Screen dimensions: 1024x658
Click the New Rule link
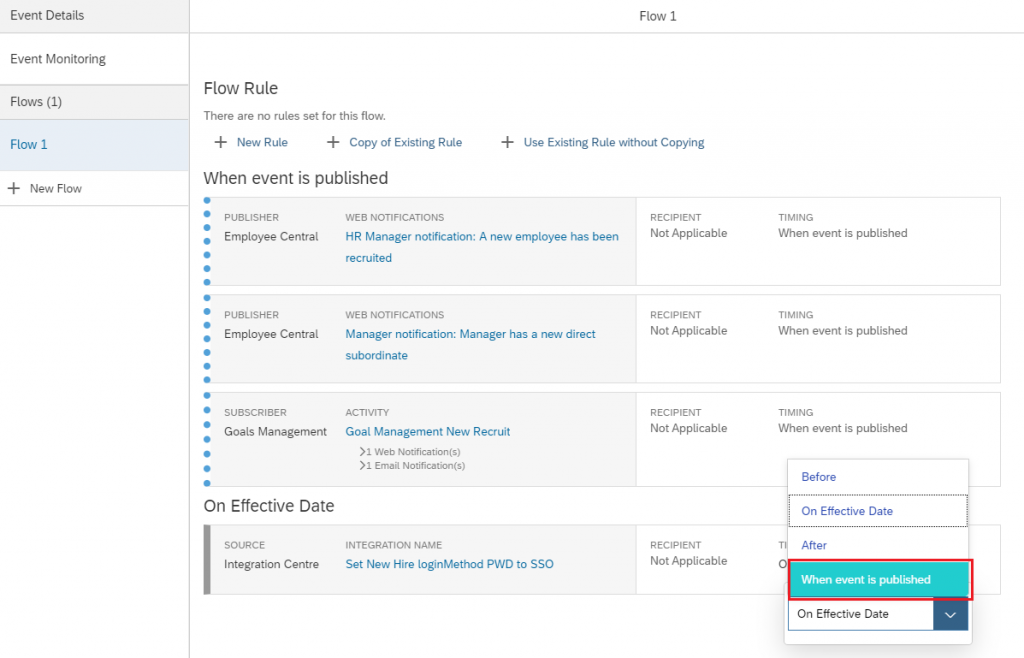[x=262, y=142]
